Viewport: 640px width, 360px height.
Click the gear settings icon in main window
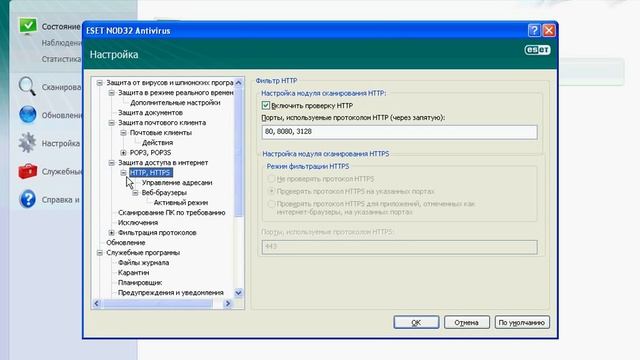pos(27,143)
